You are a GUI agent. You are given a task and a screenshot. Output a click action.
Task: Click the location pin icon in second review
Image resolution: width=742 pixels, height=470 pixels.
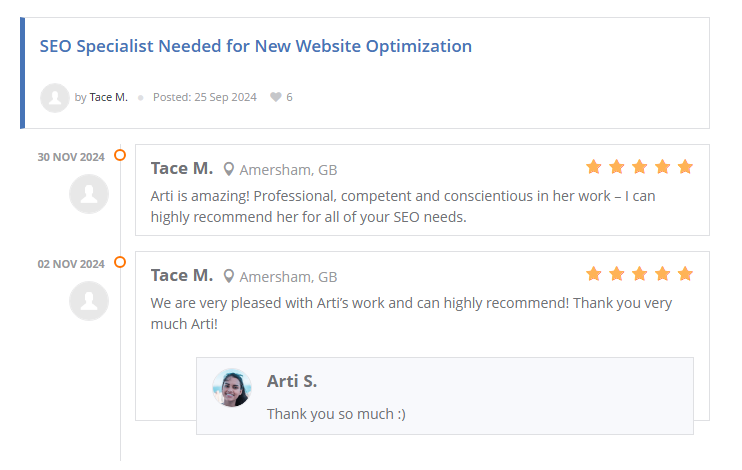[x=229, y=276]
